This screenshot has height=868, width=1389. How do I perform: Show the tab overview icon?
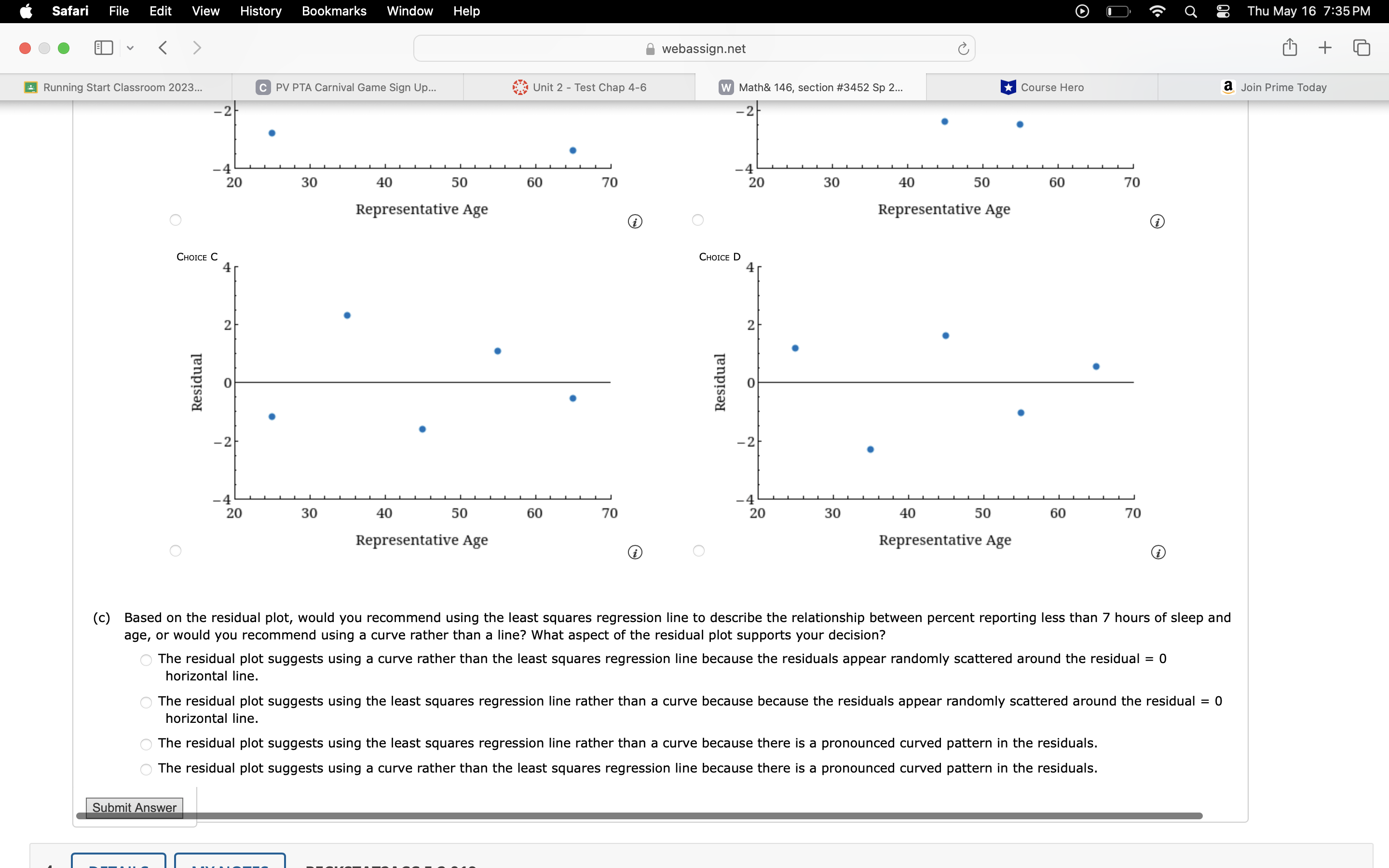[1362, 48]
